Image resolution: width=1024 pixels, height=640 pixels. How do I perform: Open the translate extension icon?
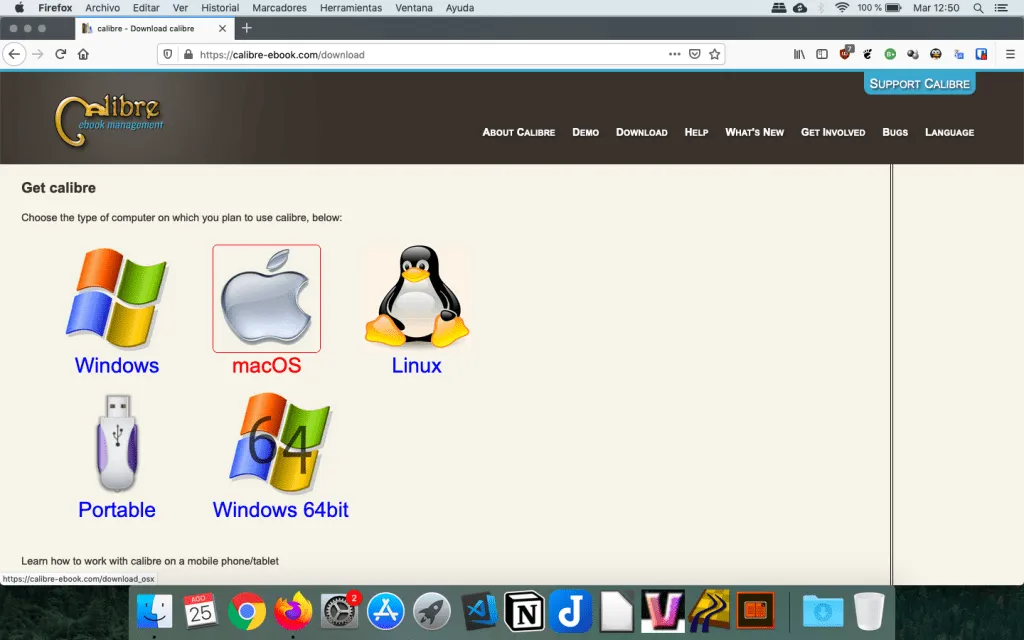(x=959, y=54)
